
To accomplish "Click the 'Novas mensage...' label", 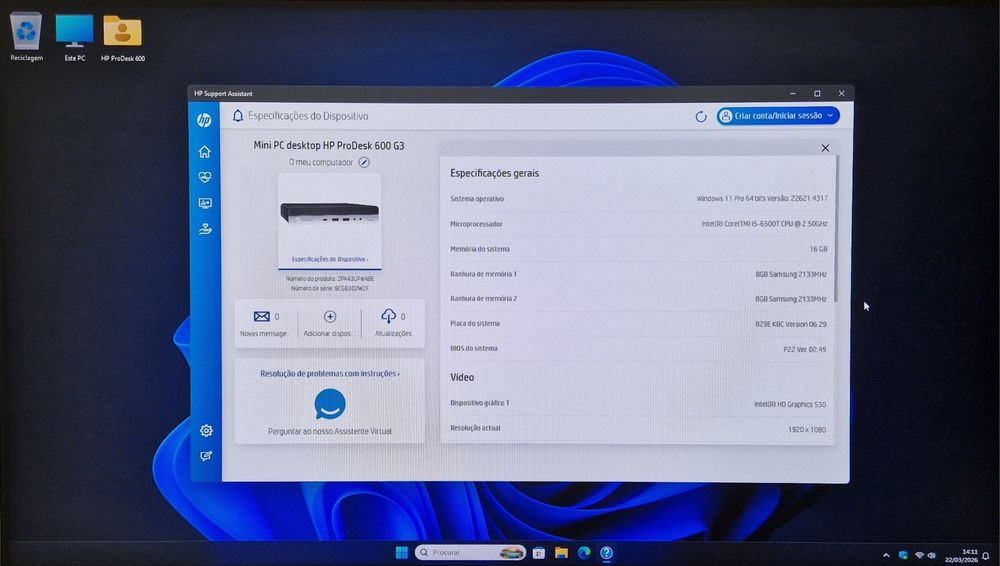I will (264, 334).
